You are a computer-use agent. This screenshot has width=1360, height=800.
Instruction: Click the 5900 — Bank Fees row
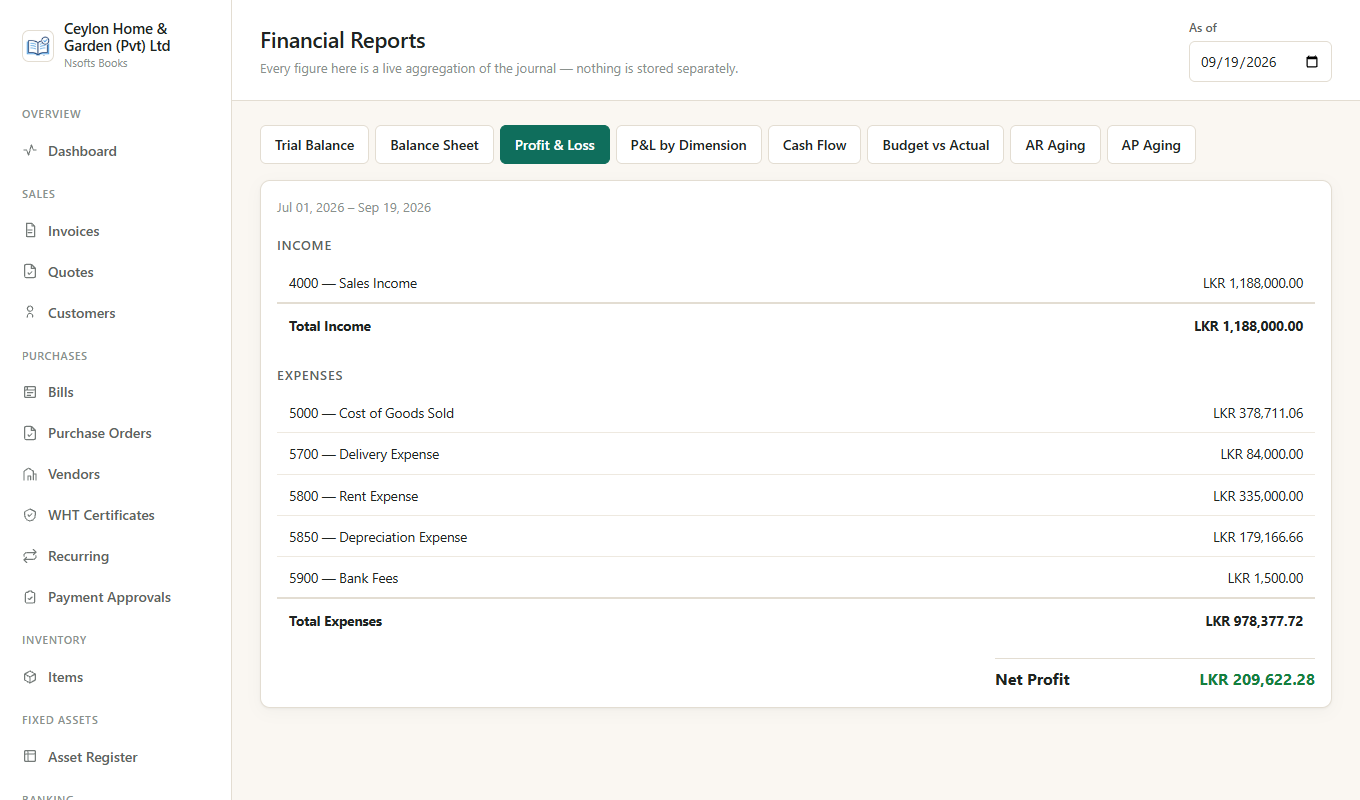(796, 578)
